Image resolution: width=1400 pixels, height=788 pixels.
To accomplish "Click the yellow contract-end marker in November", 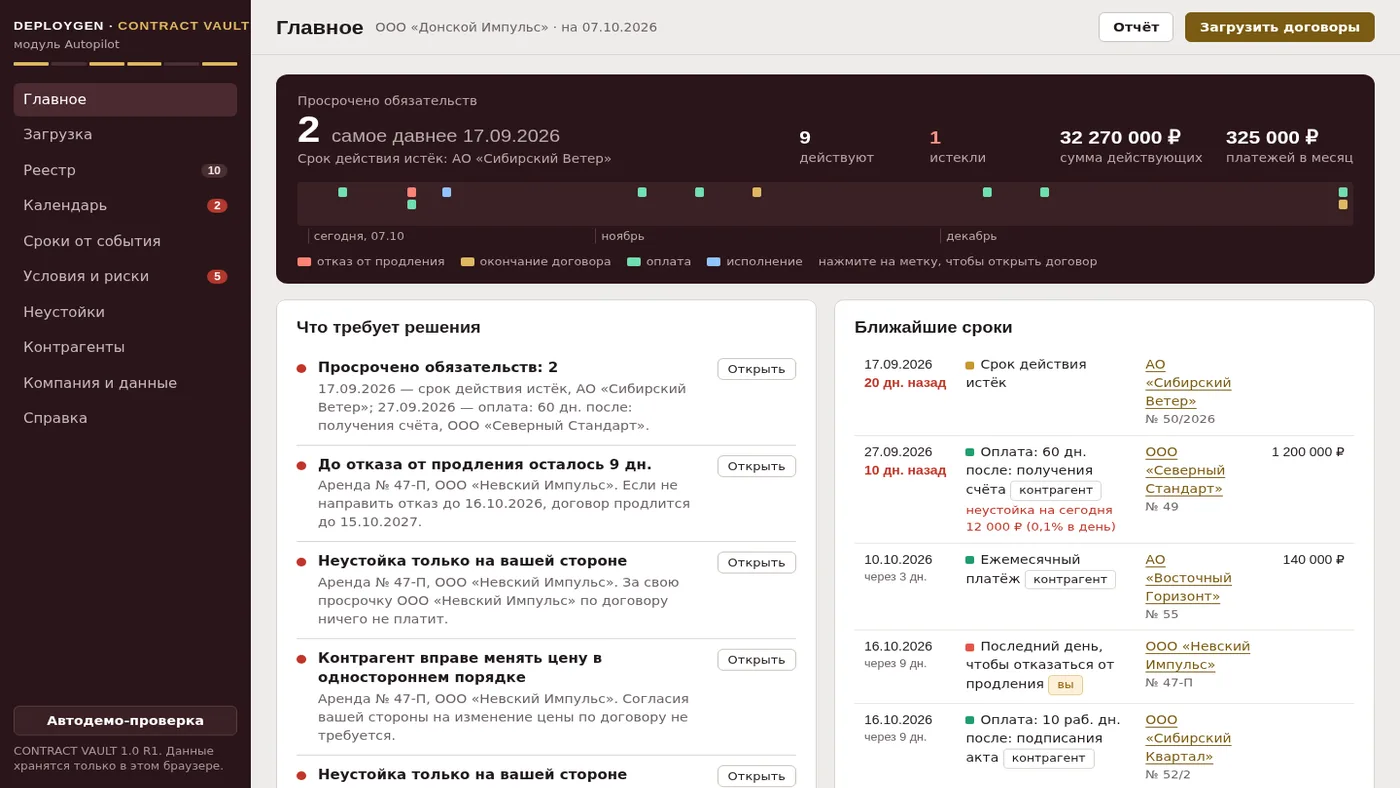I will [x=757, y=192].
